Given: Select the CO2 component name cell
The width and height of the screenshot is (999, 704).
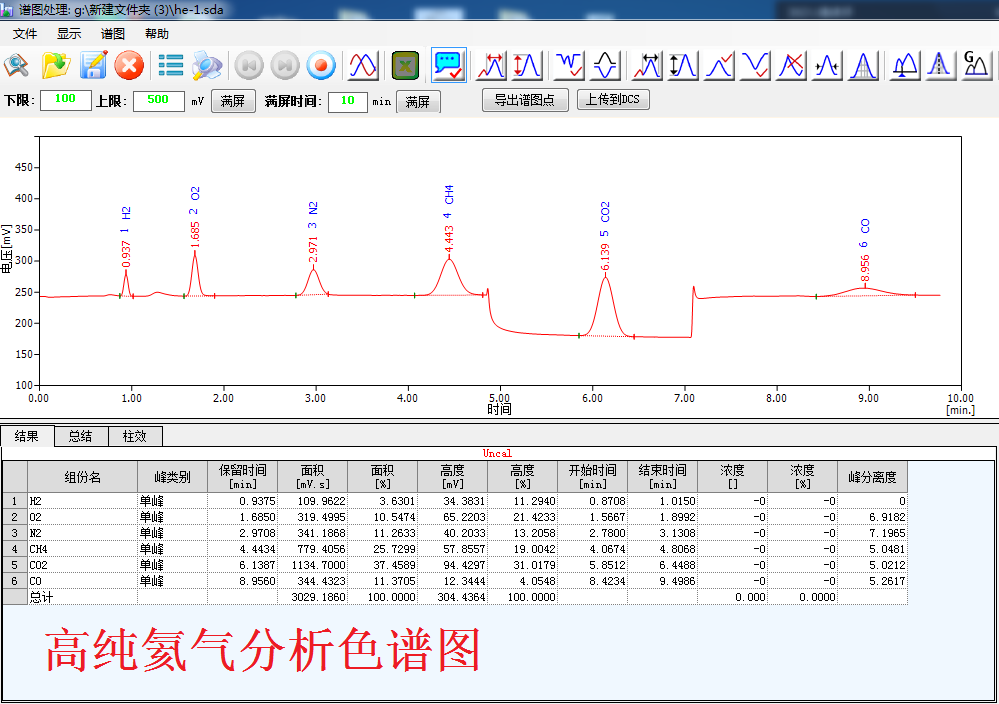Looking at the screenshot, I should pos(82,565).
